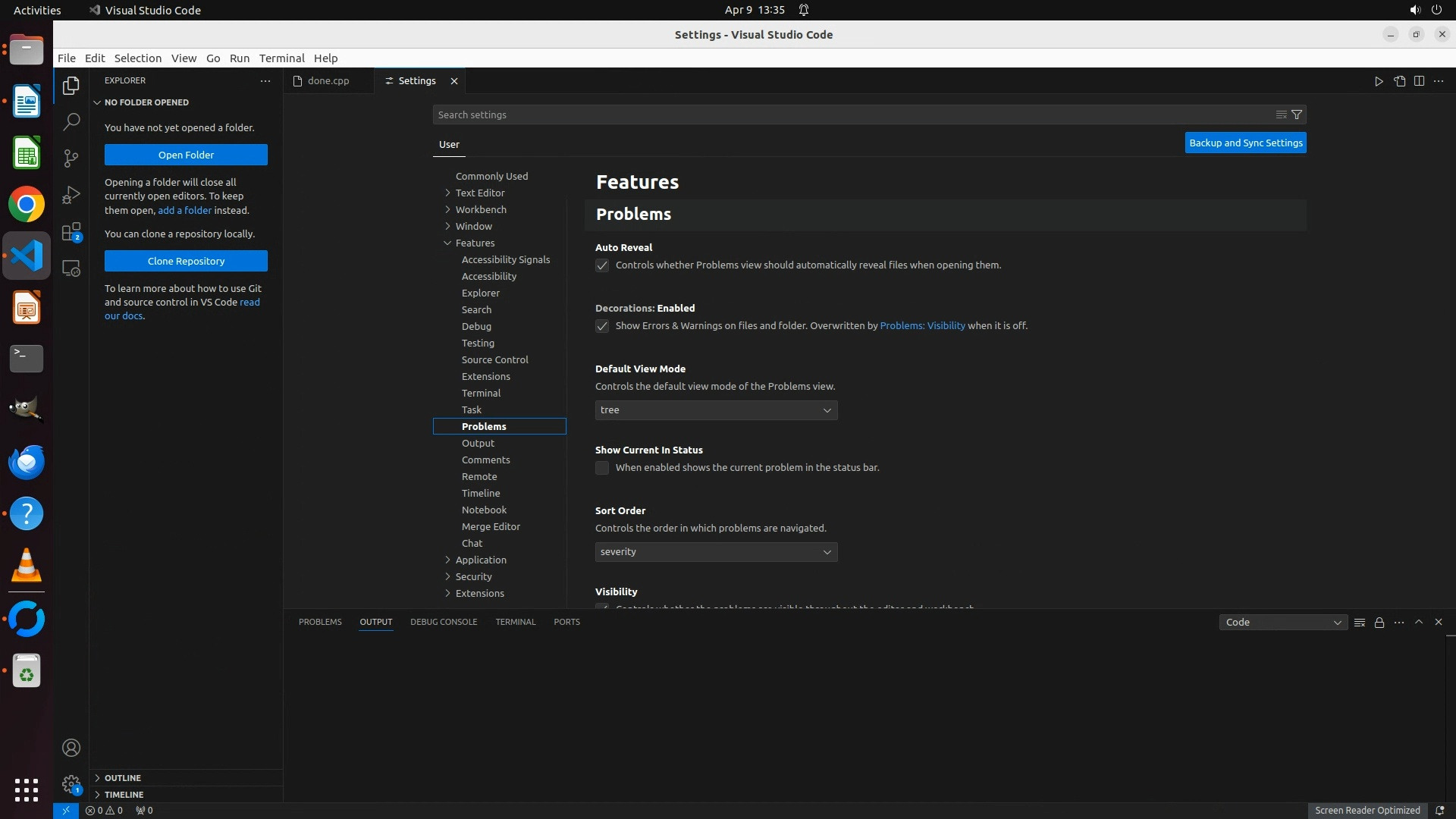Viewport: 1456px width, 819px height.
Task: Click Open Settings (JSON) icon in the editor title bar
Action: [1399, 81]
